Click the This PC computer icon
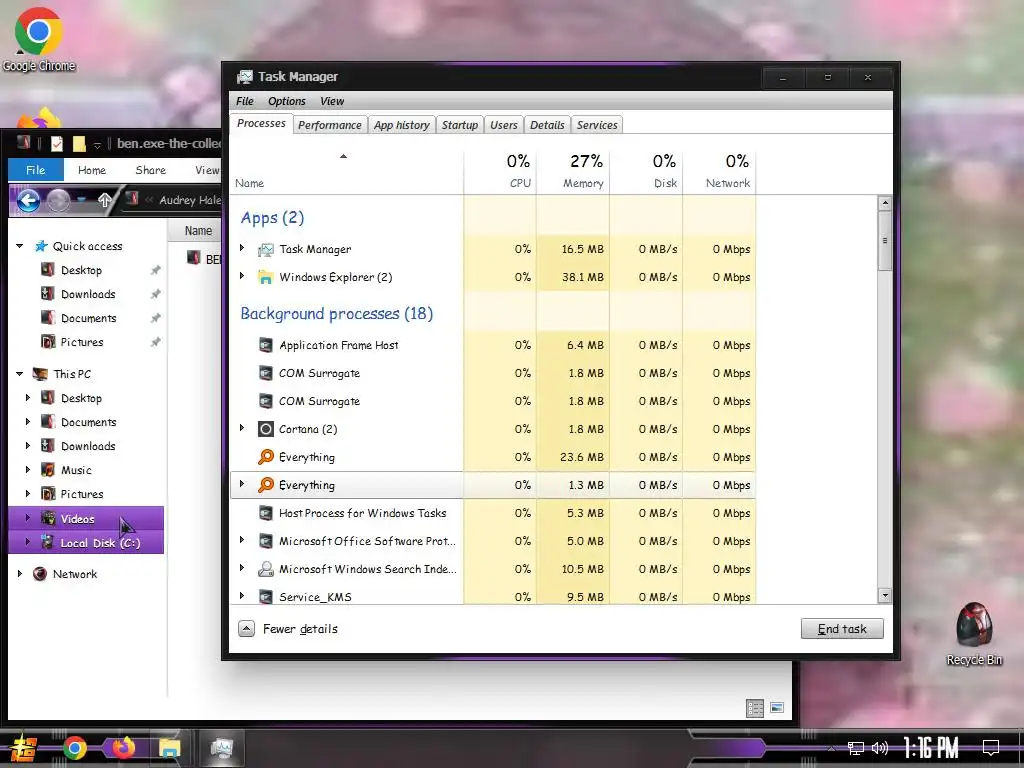1024x768 pixels. point(40,374)
